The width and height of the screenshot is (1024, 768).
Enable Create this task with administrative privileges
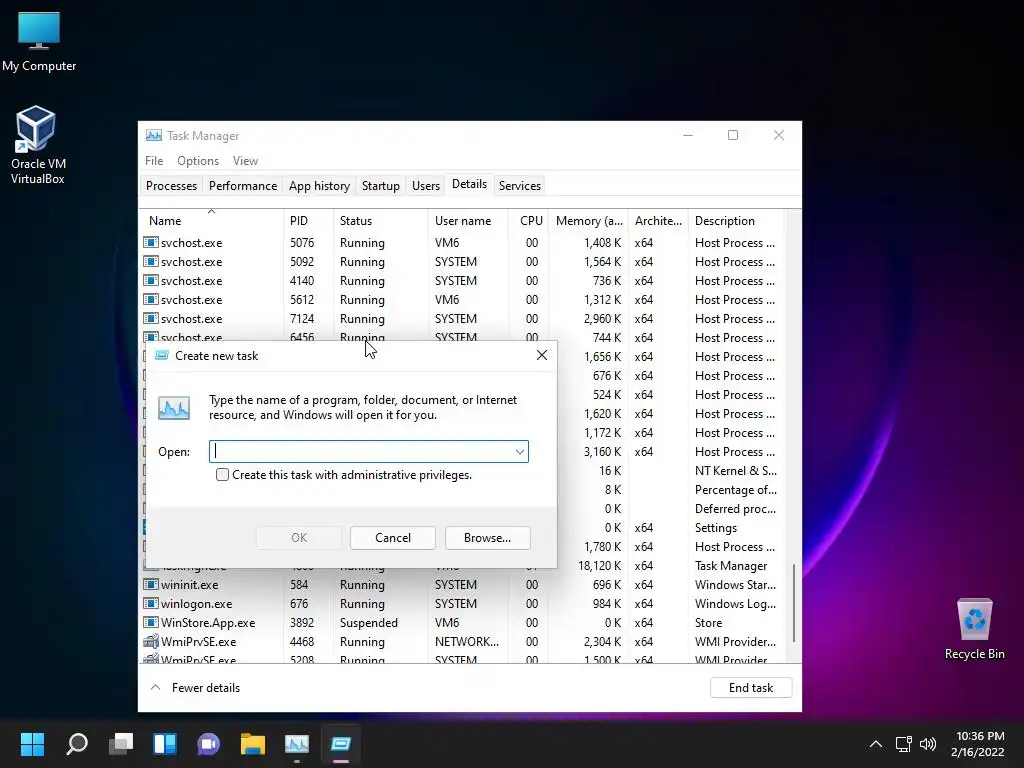pyautogui.click(x=222, y=475)
